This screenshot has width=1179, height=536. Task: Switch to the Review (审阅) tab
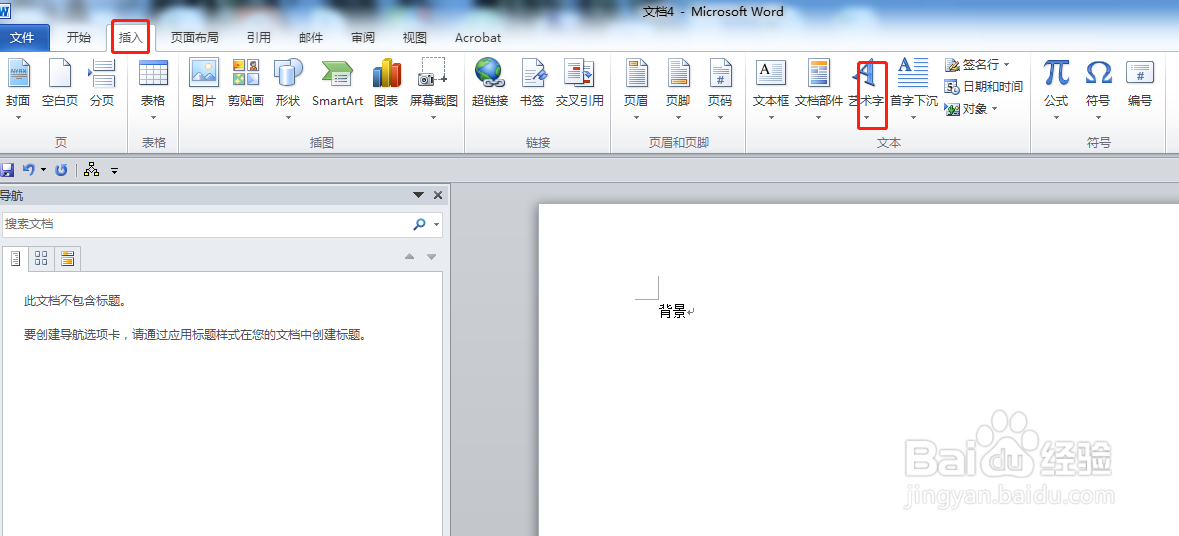(x=362, y=38)
